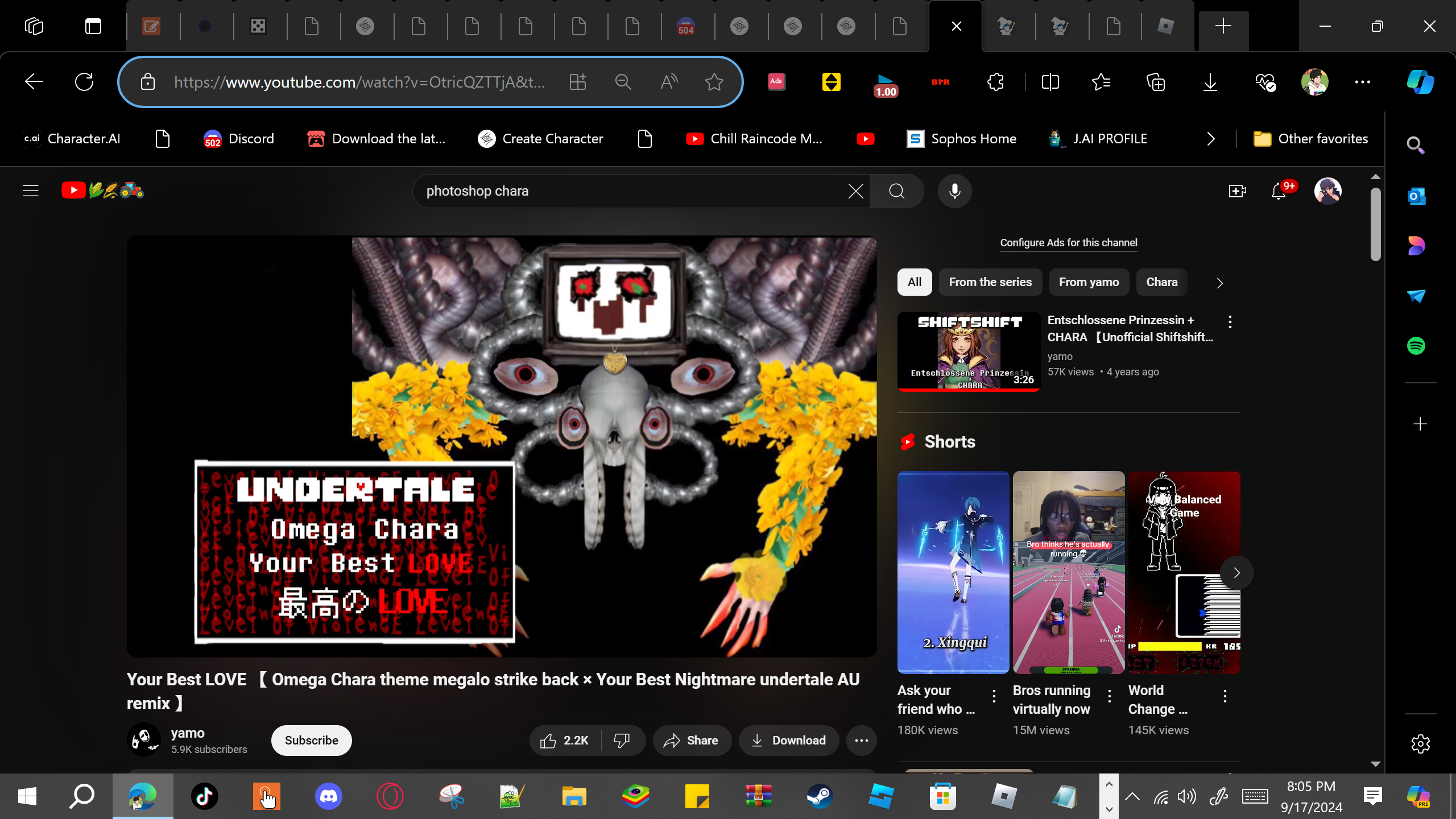Click the Create video icon
This screenshot has height=819, width=1456.
pos(1237,191)
